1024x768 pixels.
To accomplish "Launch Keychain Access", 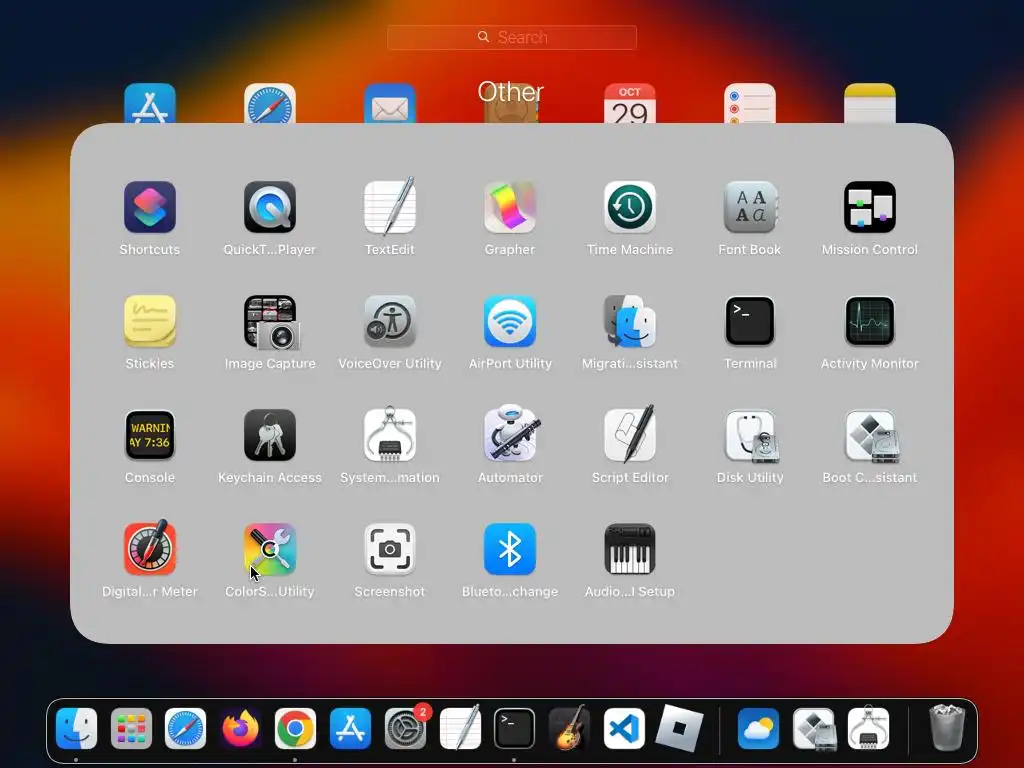I will (x=270, y=436).
